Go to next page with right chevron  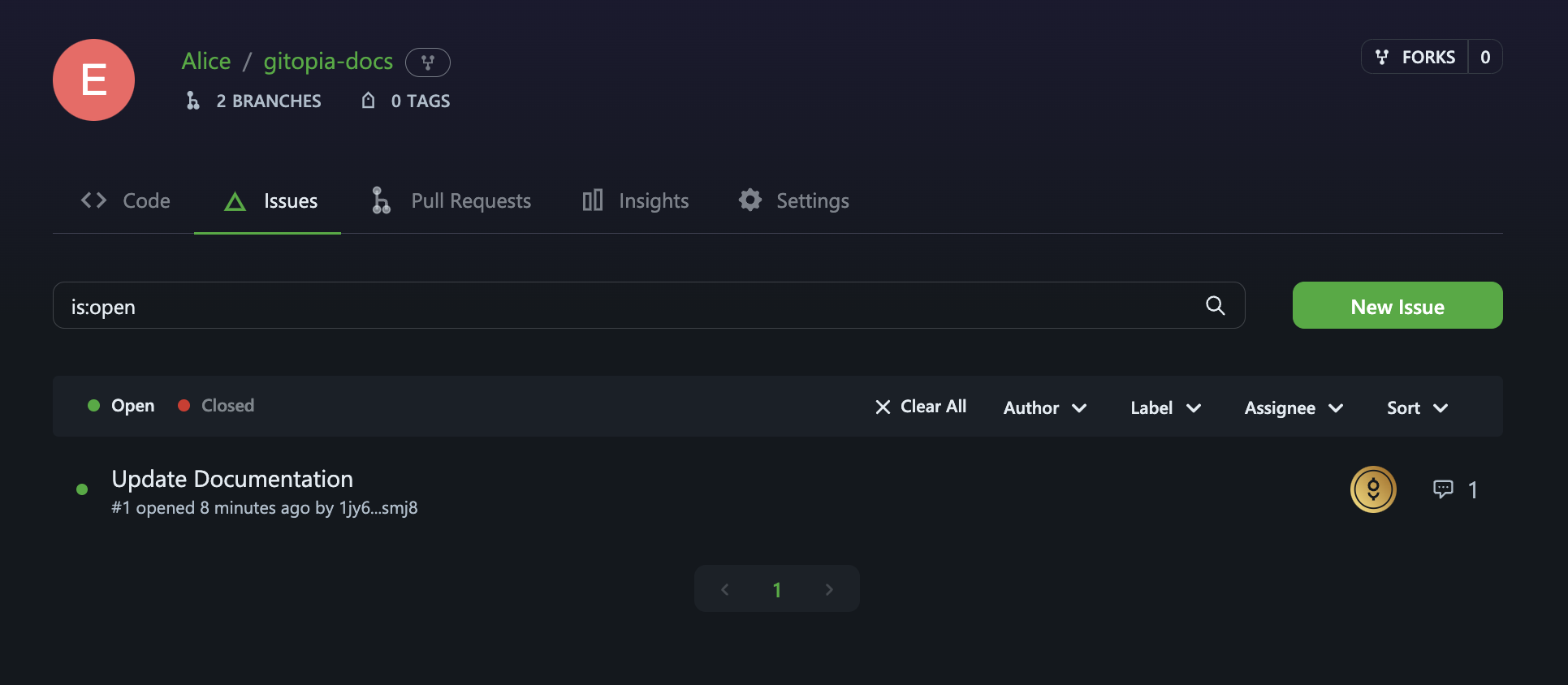(x=829, y=589)
